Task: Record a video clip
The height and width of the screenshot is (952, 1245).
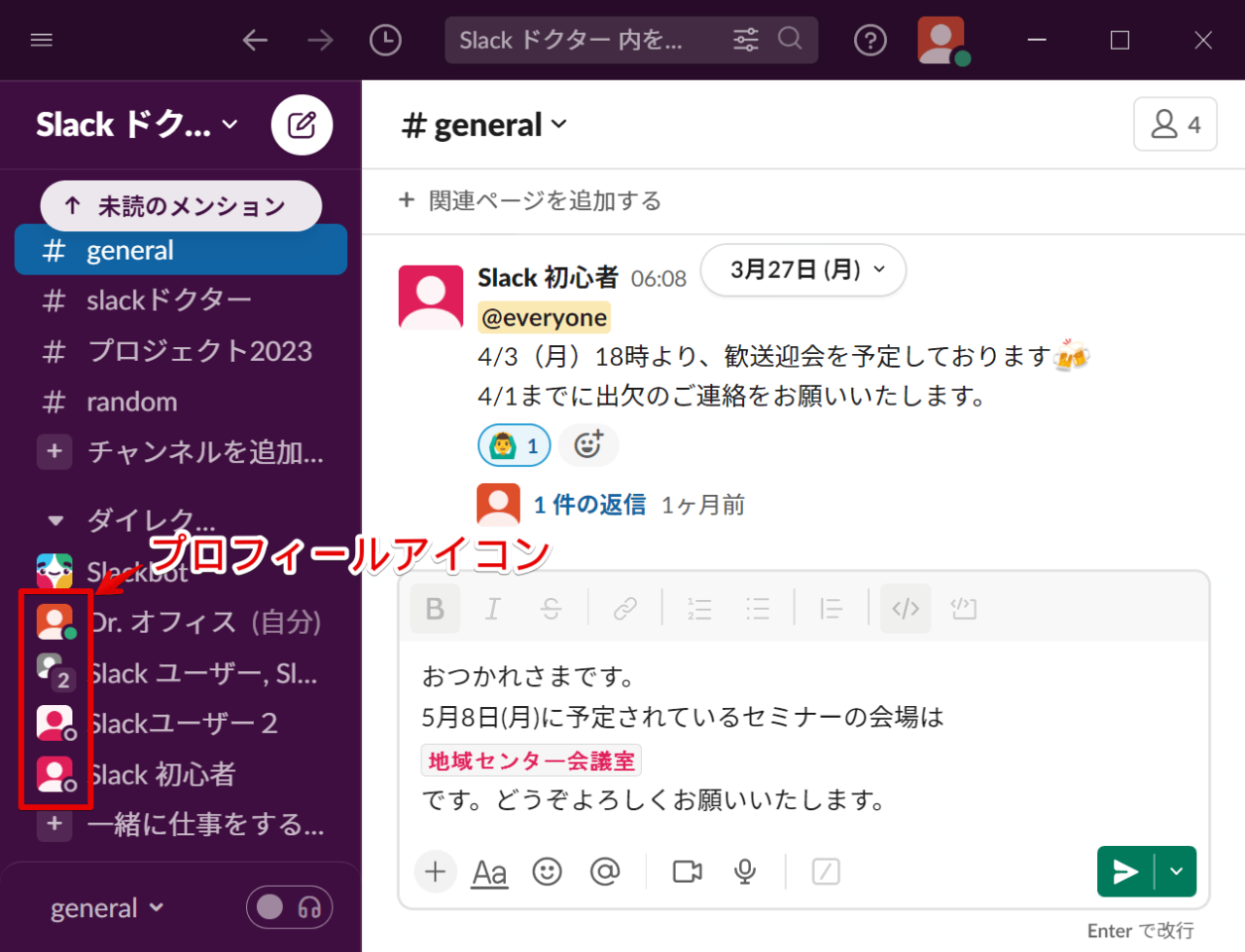Action: pyautogui.click(x=688, y=871)
